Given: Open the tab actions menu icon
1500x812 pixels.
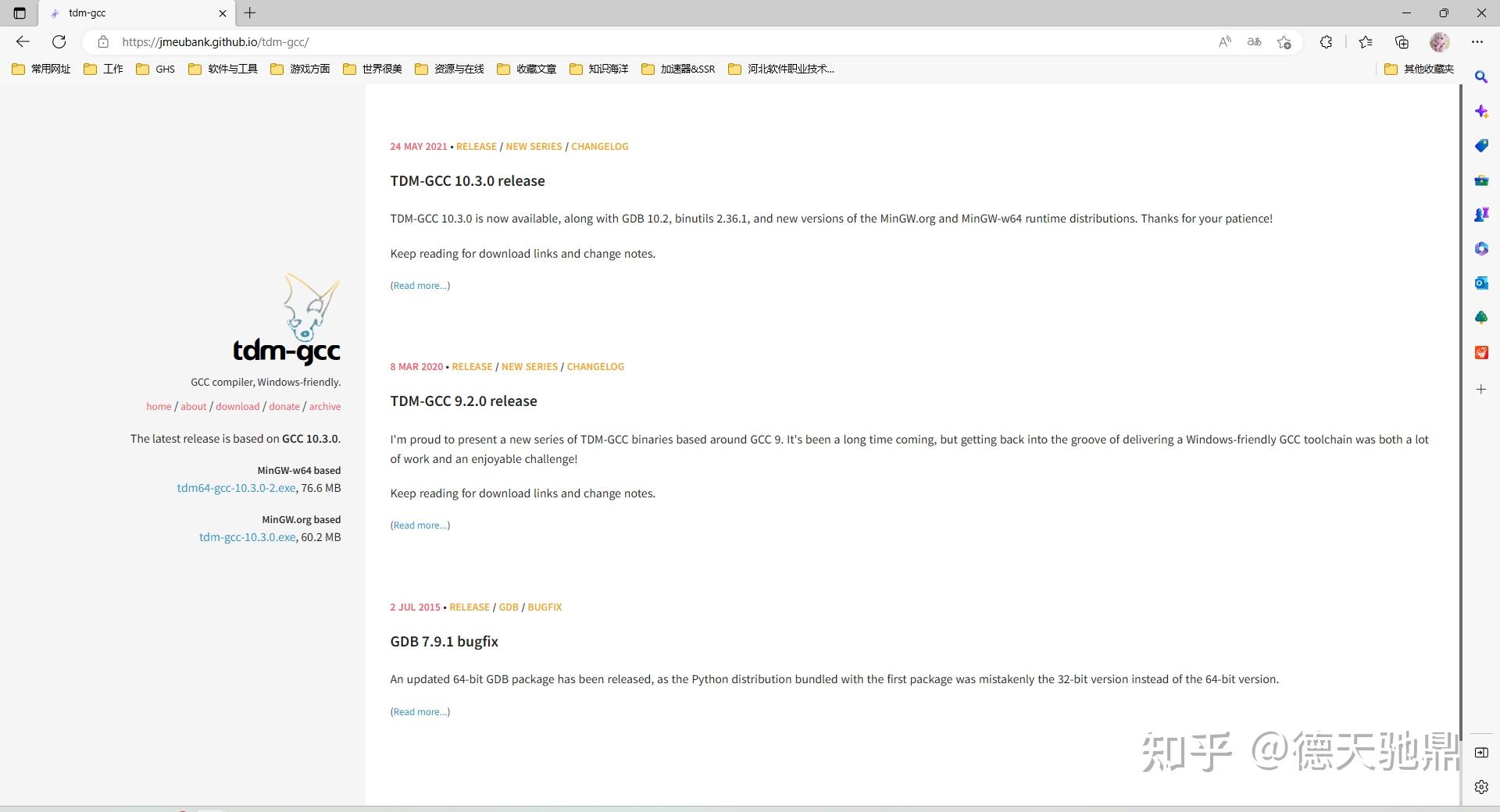Looking at the screenshot, I should (x=20, y=13).
